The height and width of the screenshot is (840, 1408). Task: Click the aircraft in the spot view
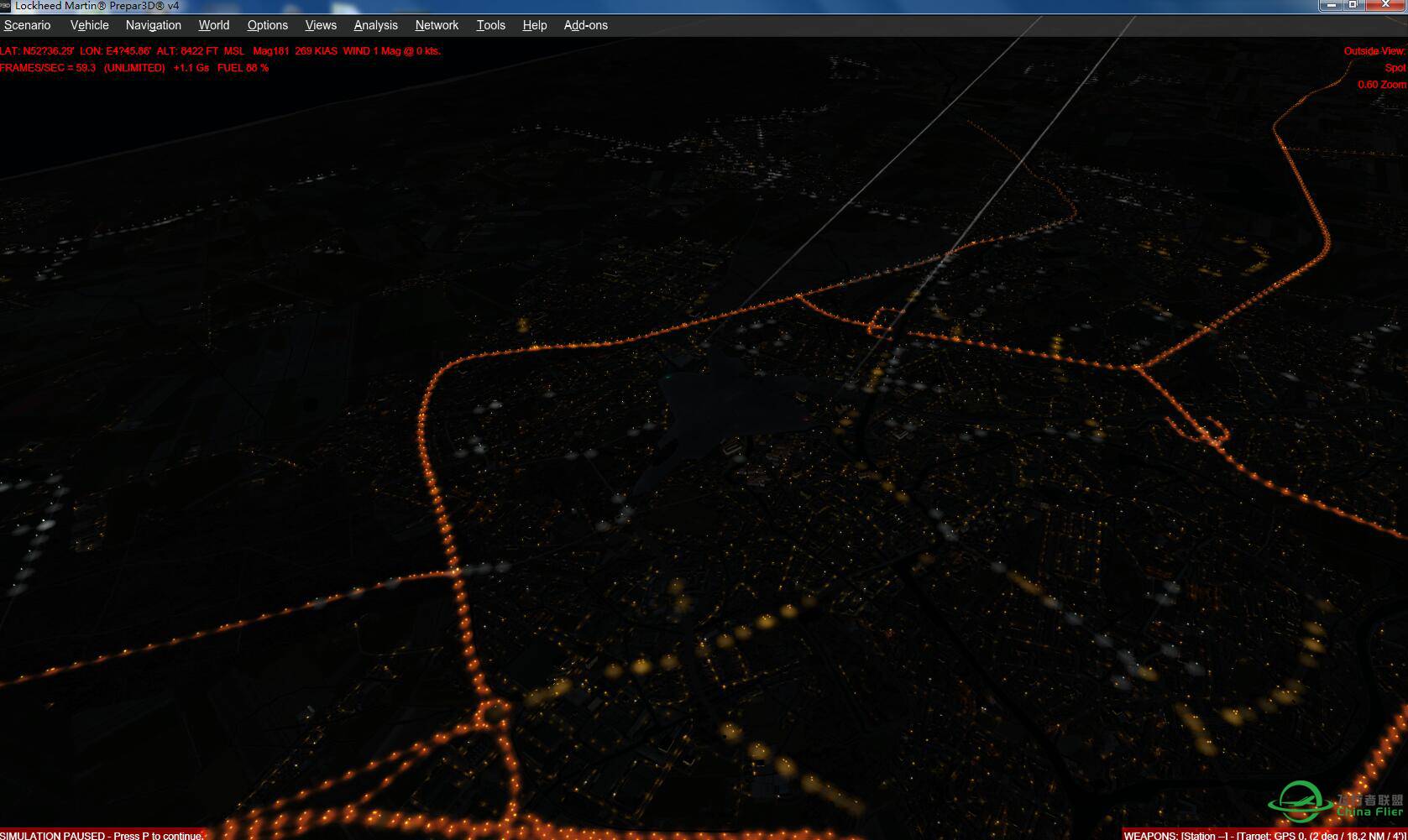point(730,411)
